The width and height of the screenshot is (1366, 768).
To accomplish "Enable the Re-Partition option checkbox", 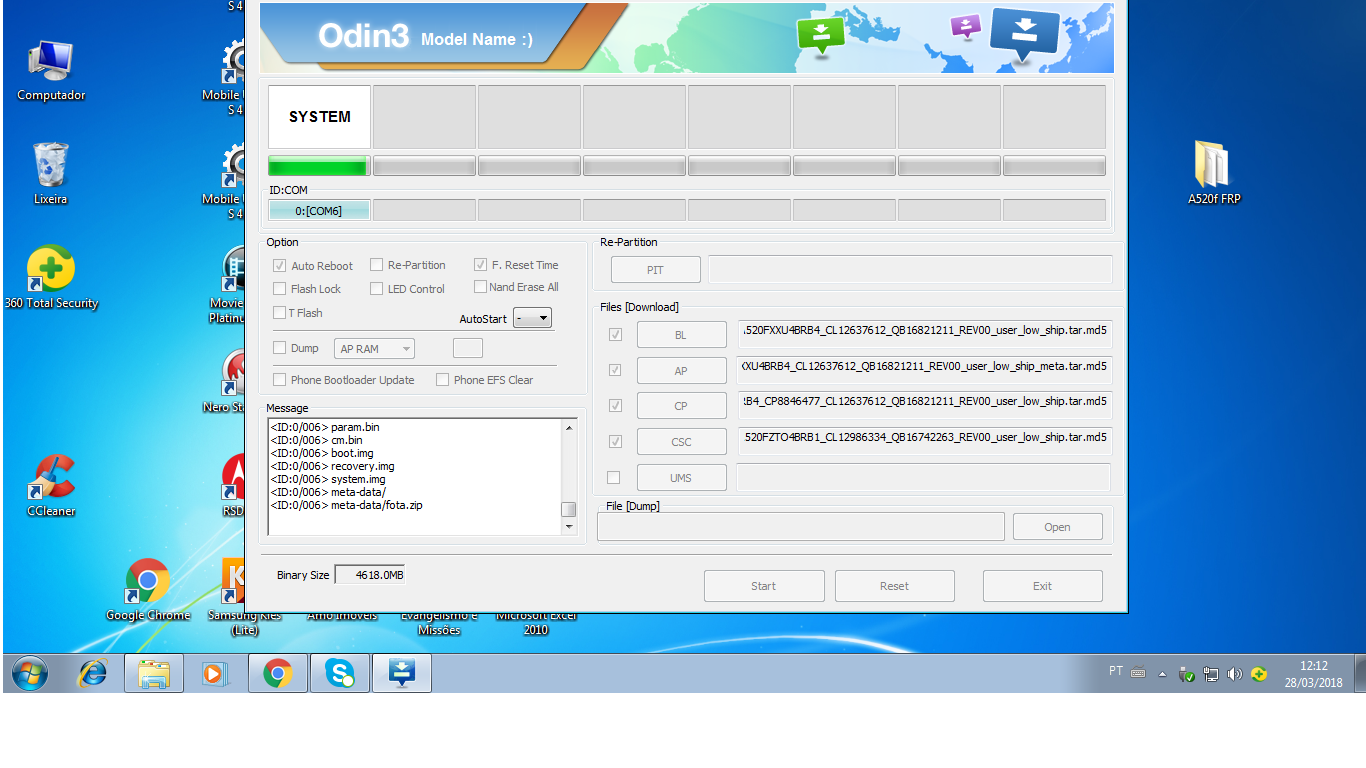I will click(376, 265).
